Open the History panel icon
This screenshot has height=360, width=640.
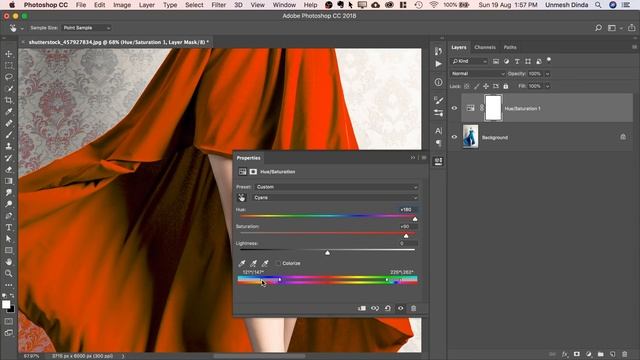click(438, 51)
